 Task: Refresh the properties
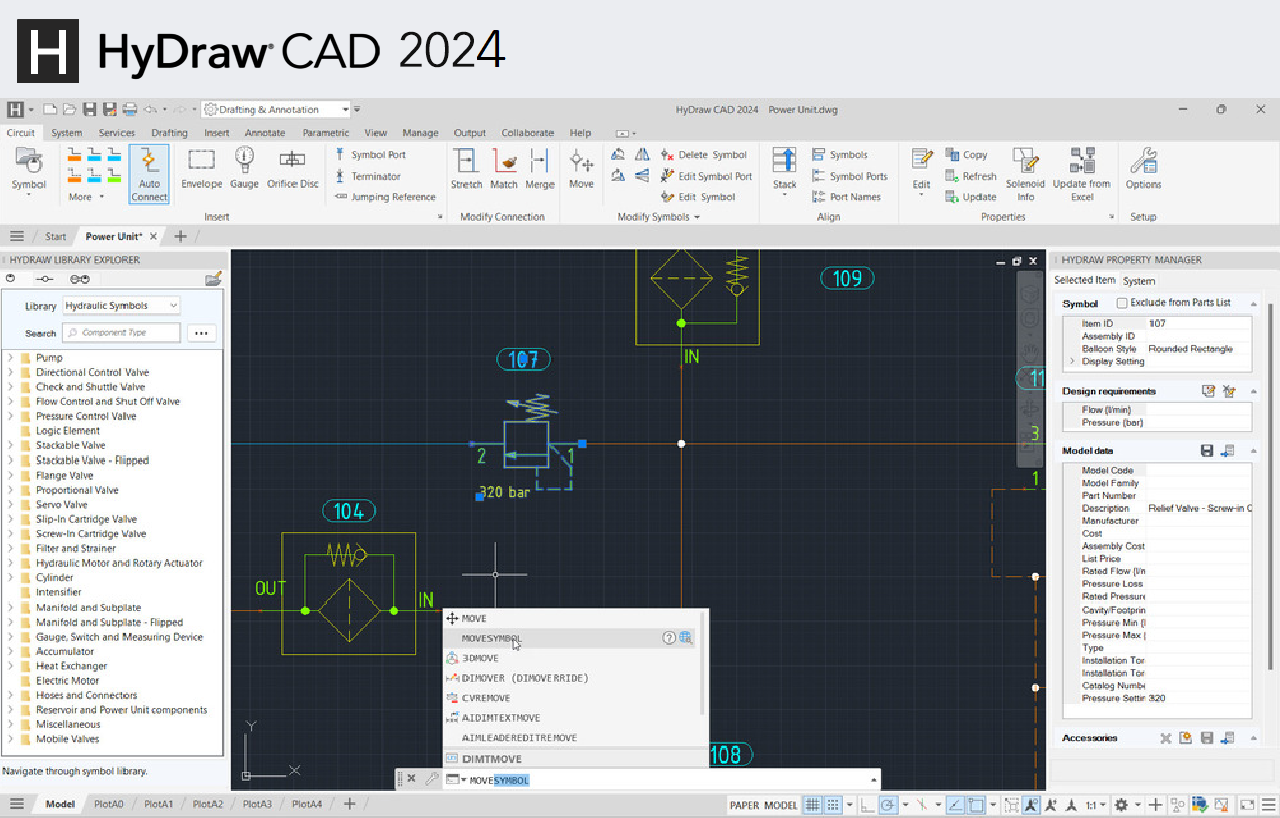970,176
